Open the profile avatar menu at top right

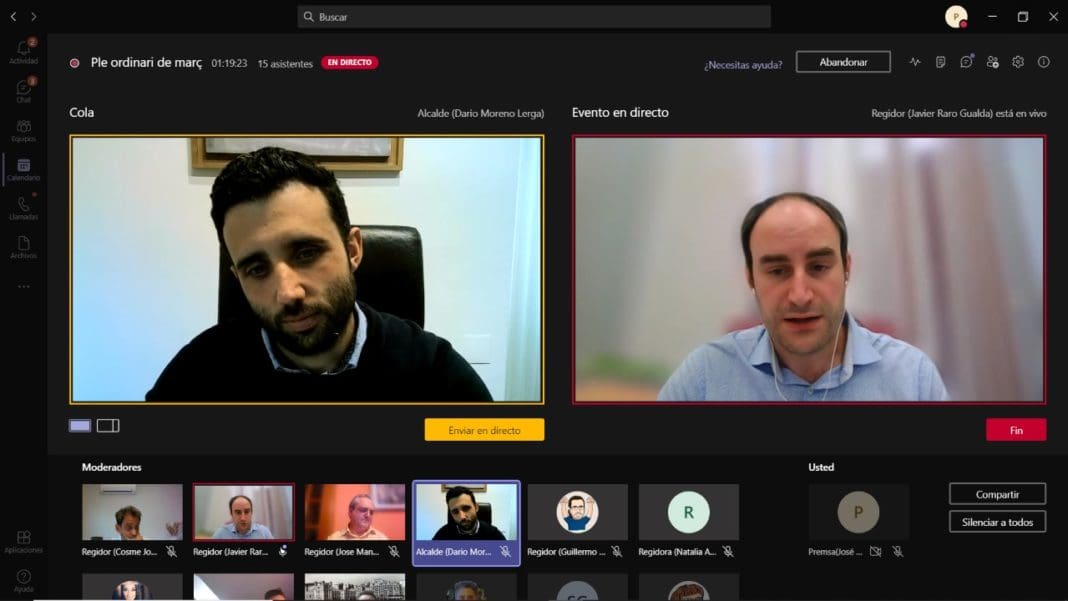click(956, 17)
